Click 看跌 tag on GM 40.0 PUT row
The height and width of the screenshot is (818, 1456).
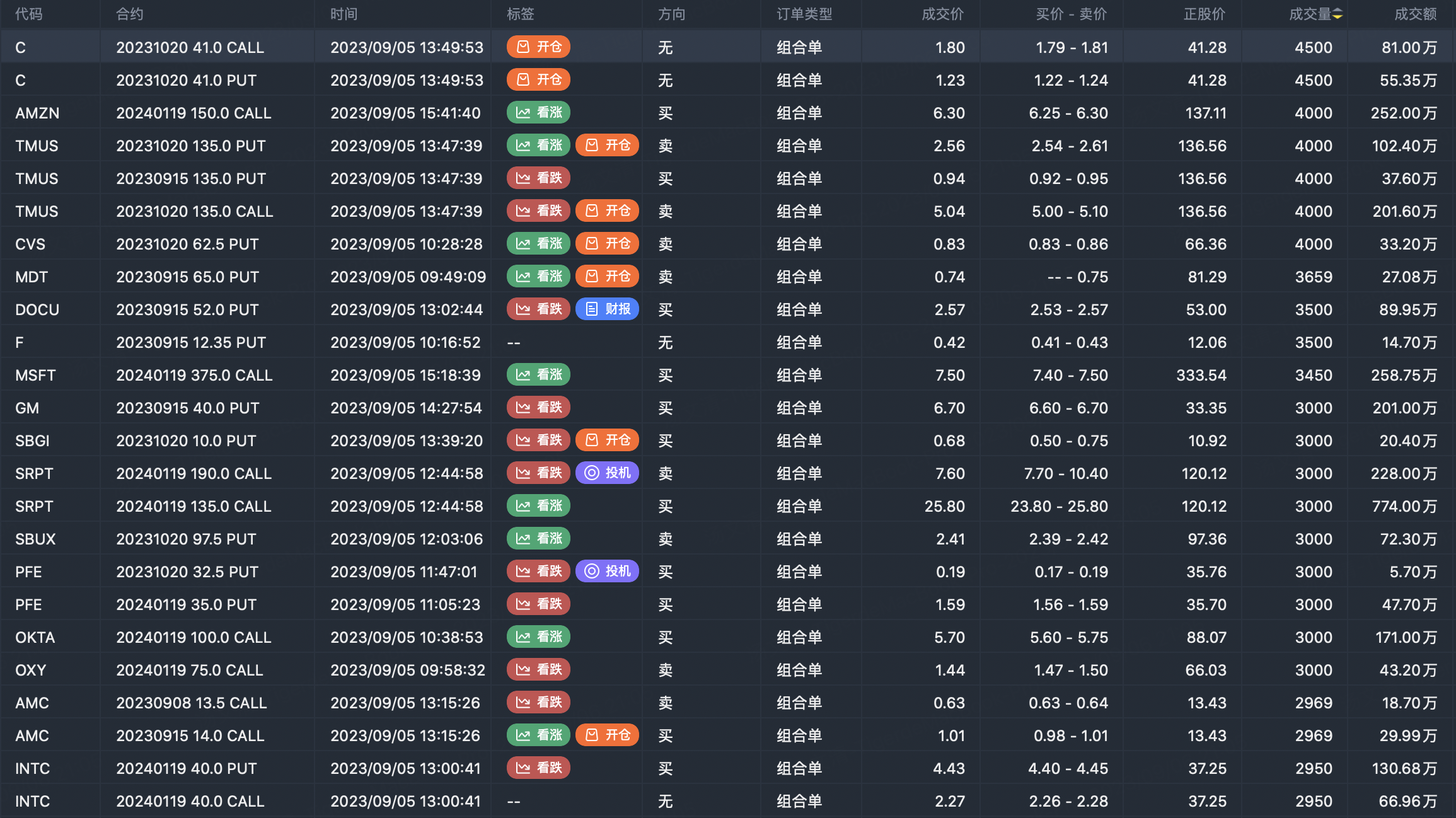pyautogui.click(x=539, y=408)
